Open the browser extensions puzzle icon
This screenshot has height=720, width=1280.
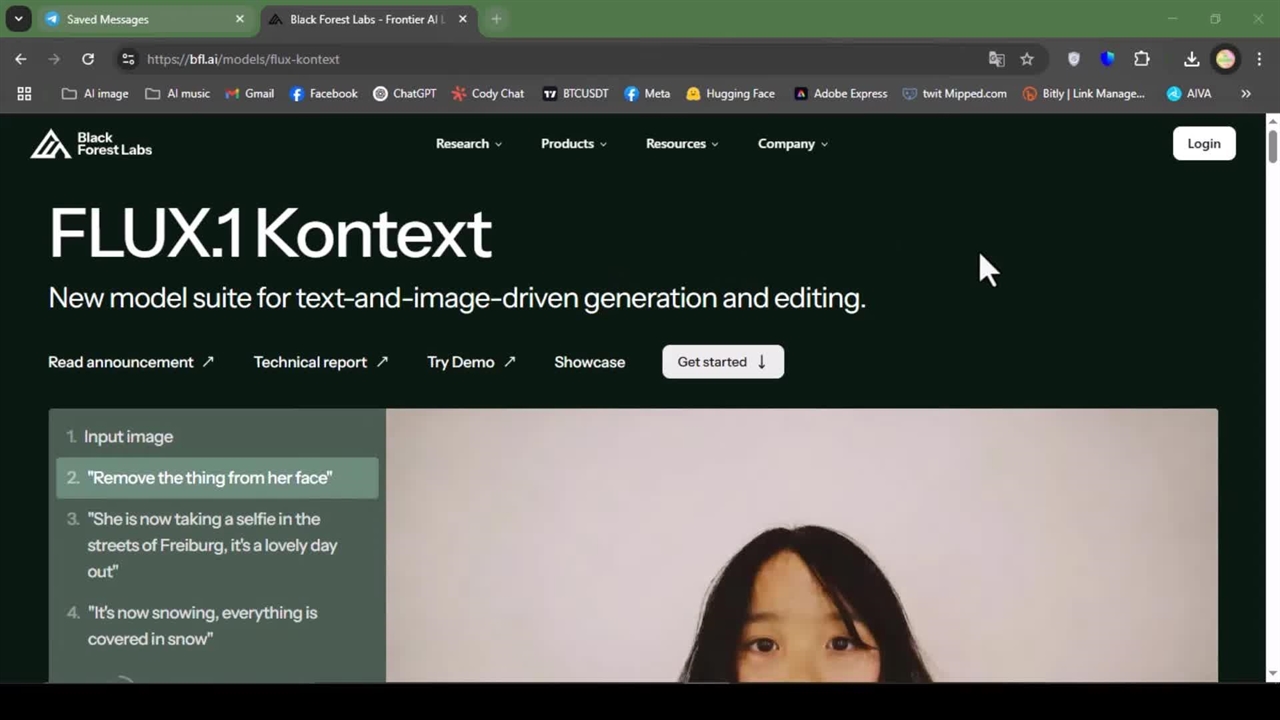pyautogui.click(x=1141, y=59)
